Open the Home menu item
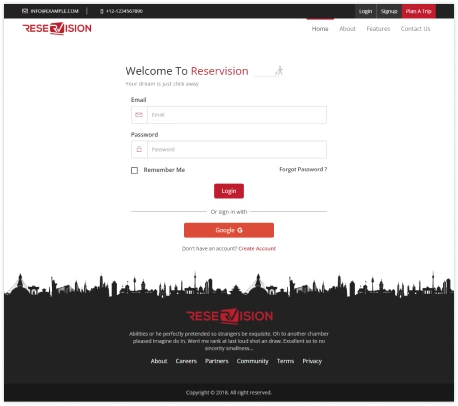This screenshot has width=458, height=406. click(x=320, y=29)
